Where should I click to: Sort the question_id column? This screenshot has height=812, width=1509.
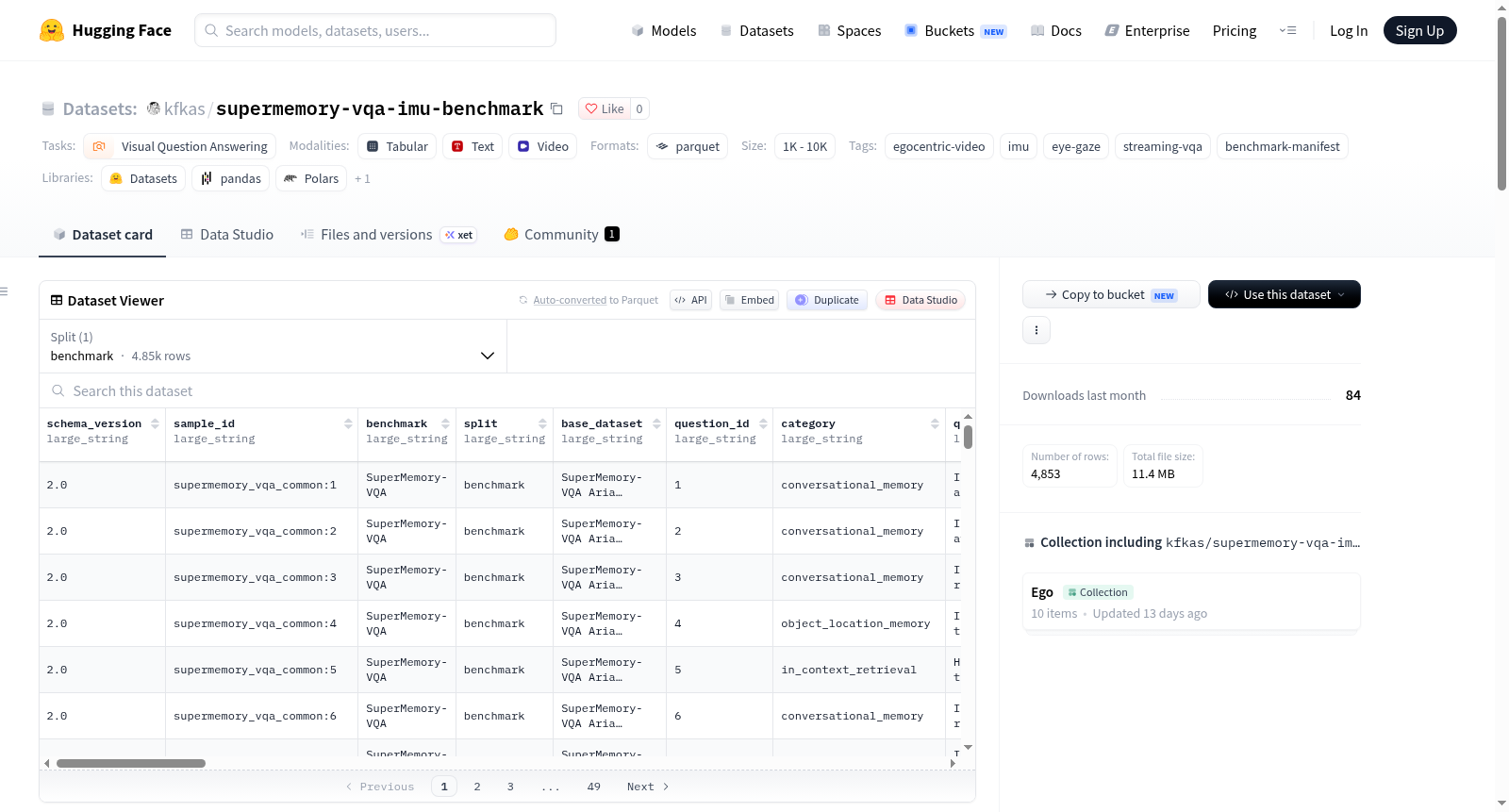pos(763,424)
